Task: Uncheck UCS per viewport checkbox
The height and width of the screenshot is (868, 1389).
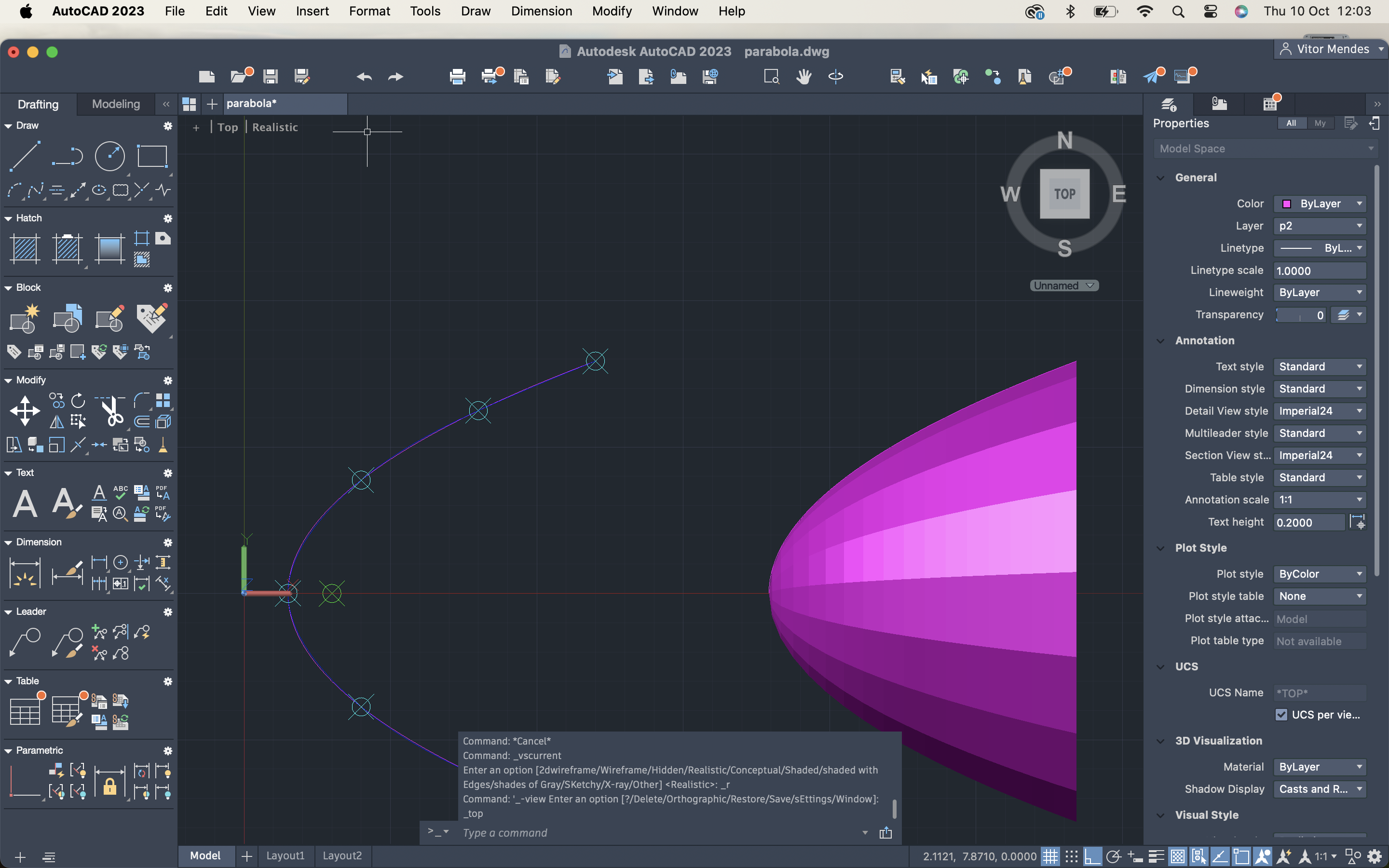Action: (x=1281, y=715)
